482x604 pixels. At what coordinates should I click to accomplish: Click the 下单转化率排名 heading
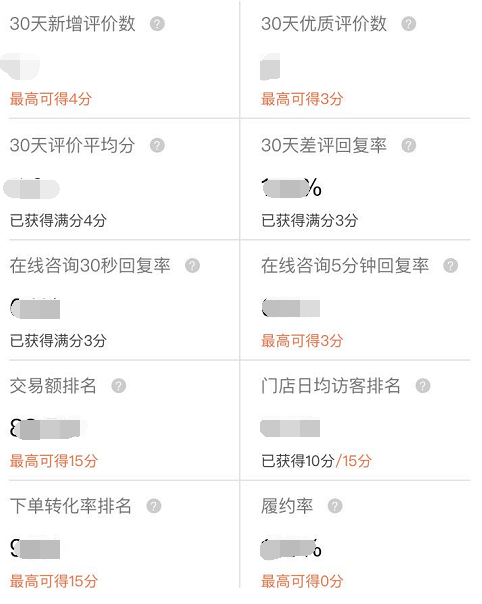pyautogui.click(x=71, y=506)
